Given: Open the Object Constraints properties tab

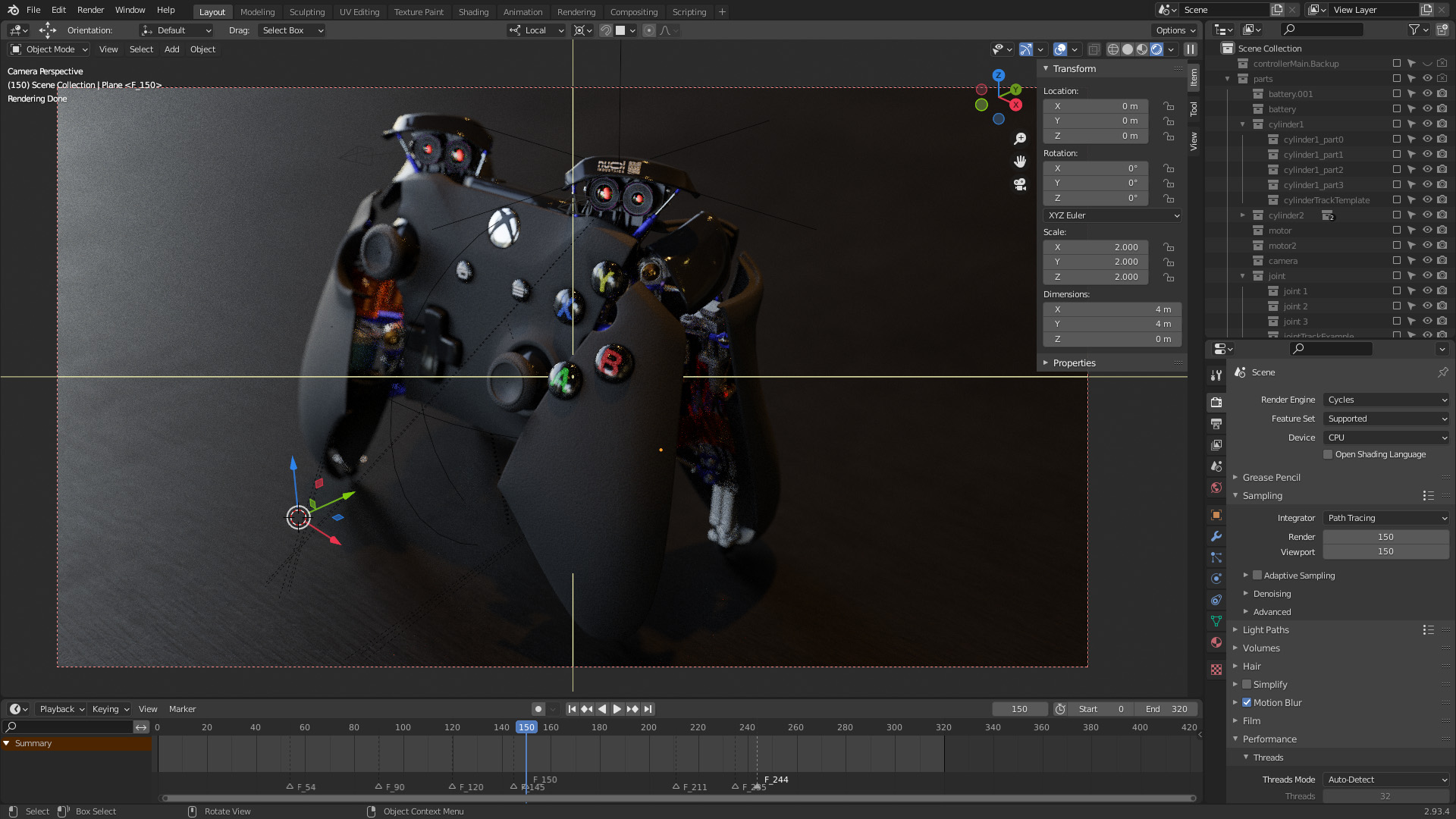Looking at the screenshot, I should click(x=1216, y=600).
